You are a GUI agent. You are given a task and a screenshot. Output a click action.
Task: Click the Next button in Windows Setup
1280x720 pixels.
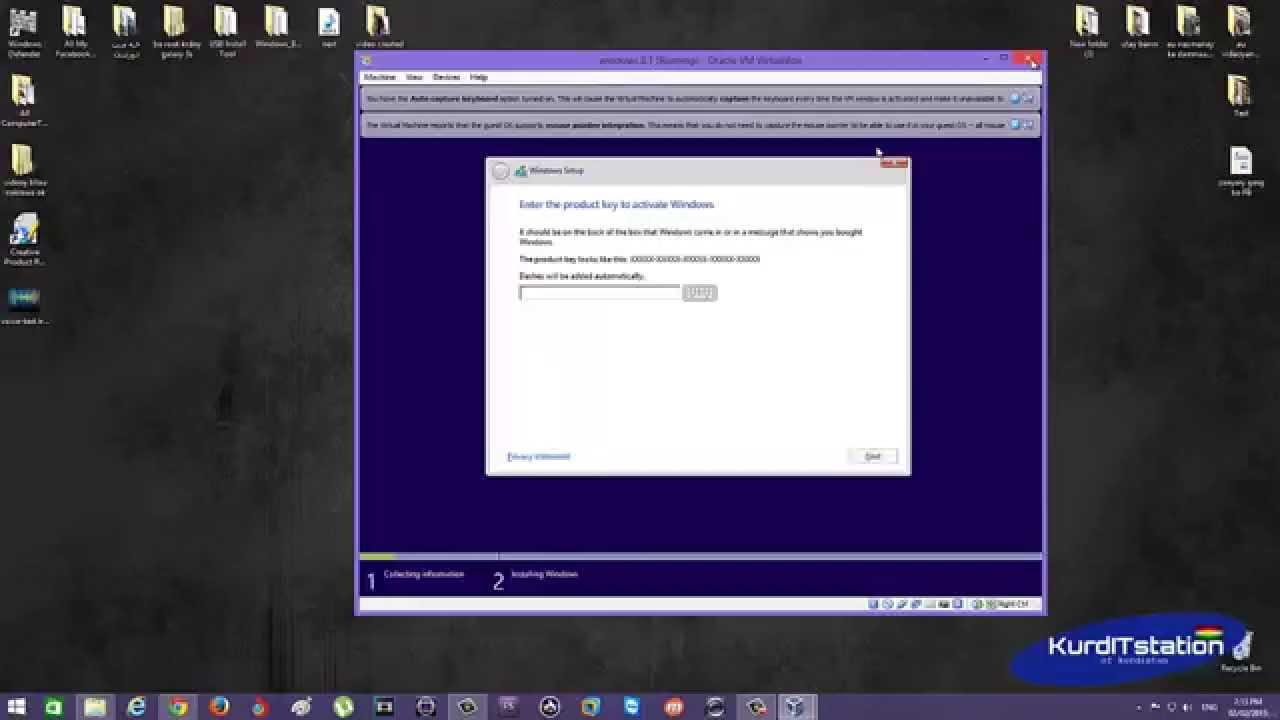873,456
